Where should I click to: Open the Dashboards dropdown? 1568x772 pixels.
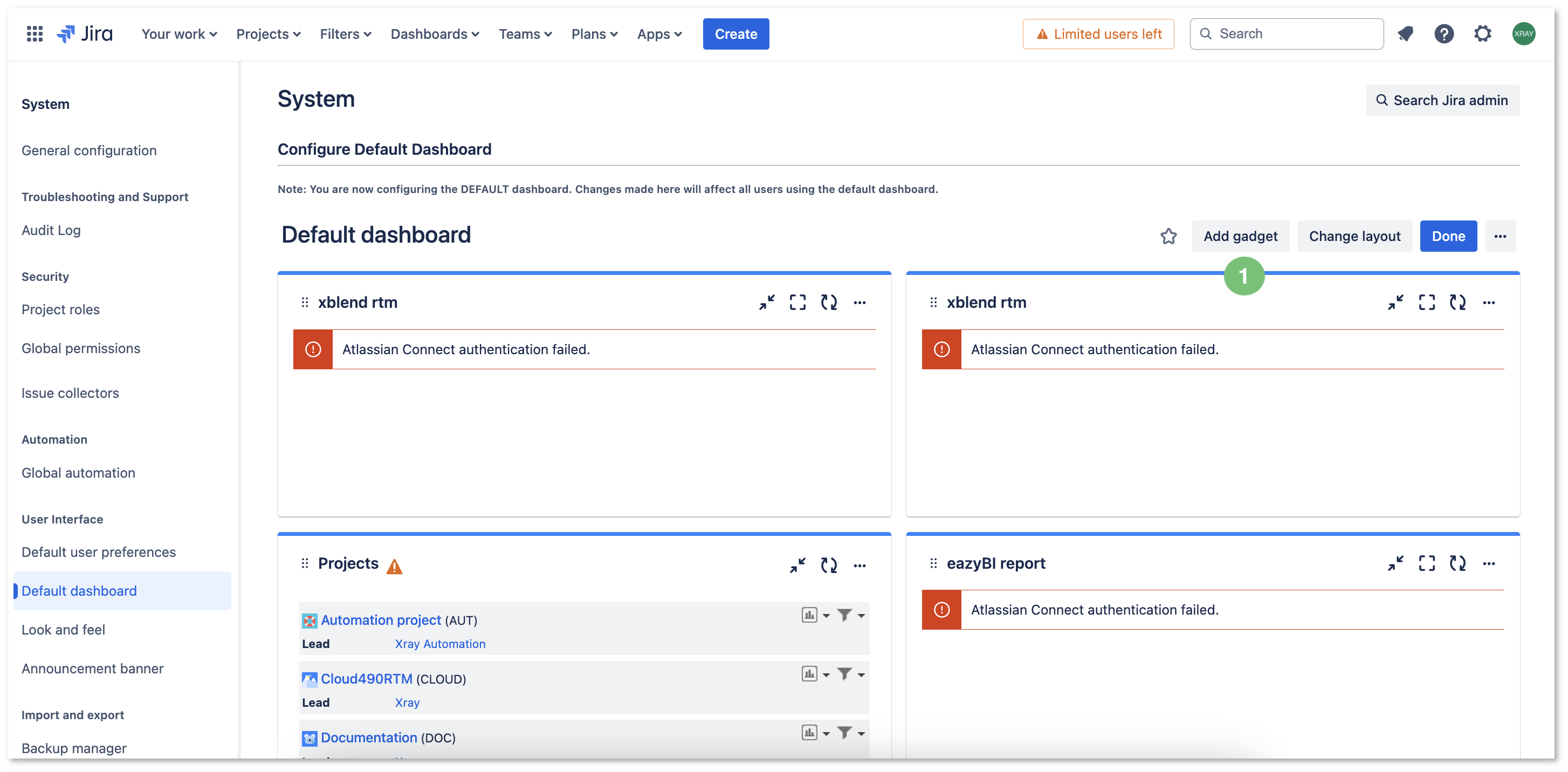coord(435,34)
